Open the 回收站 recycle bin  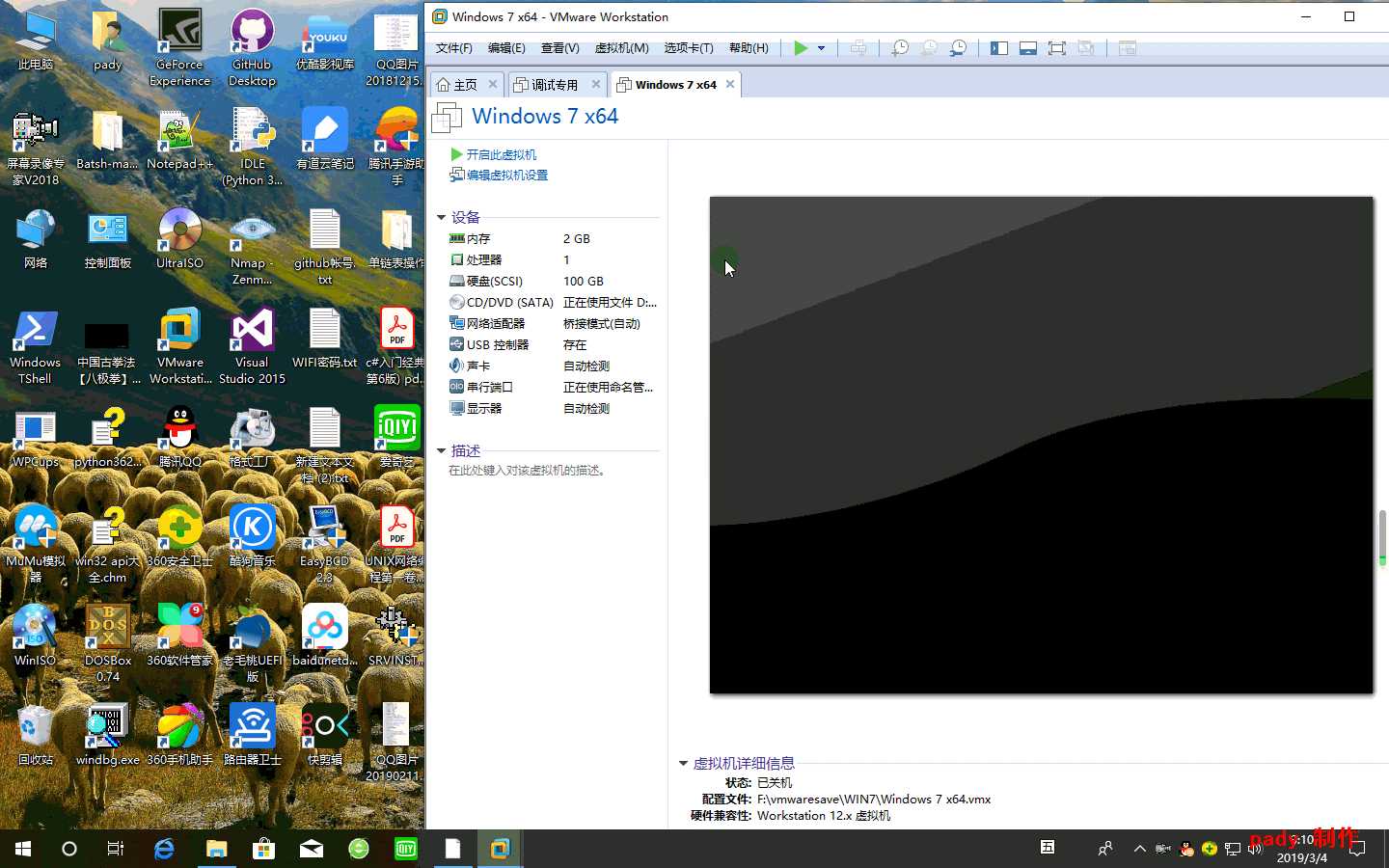click(35, 735)
